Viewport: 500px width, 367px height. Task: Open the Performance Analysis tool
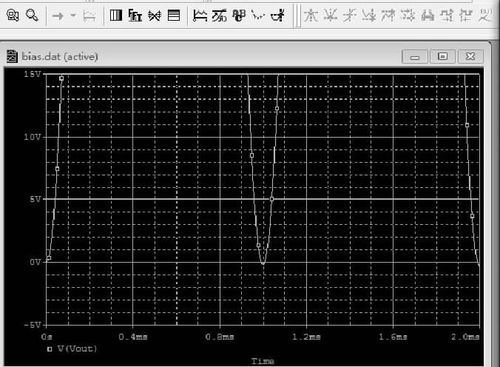155,15
